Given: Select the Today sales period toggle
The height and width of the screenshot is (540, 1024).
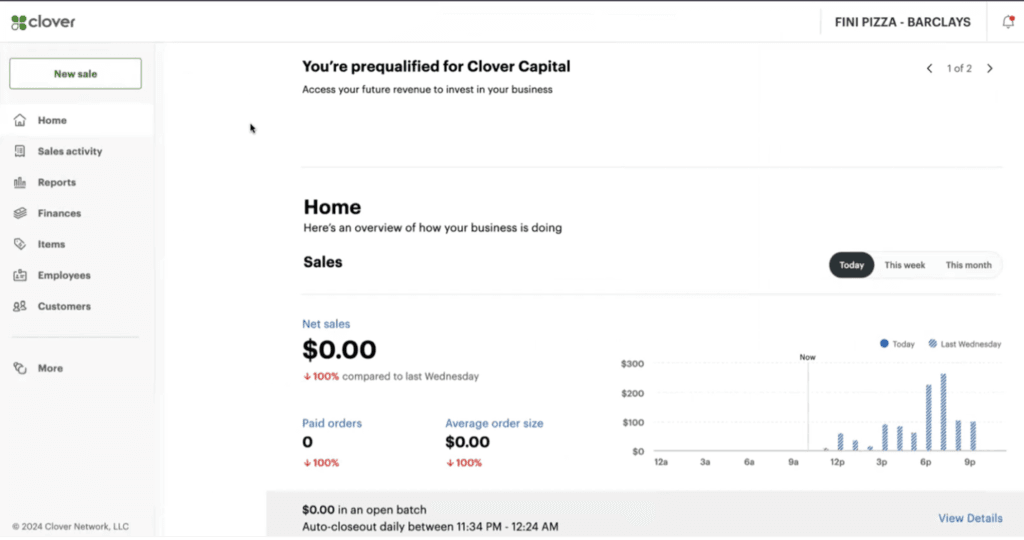Looking at the screenshot, I should click(851, 265).
